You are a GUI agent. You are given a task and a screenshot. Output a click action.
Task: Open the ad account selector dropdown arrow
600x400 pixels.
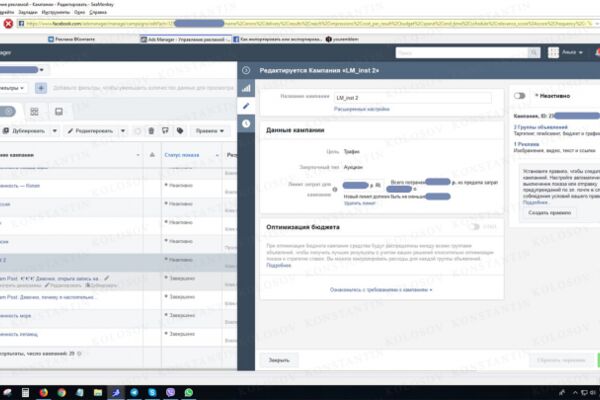42,70
